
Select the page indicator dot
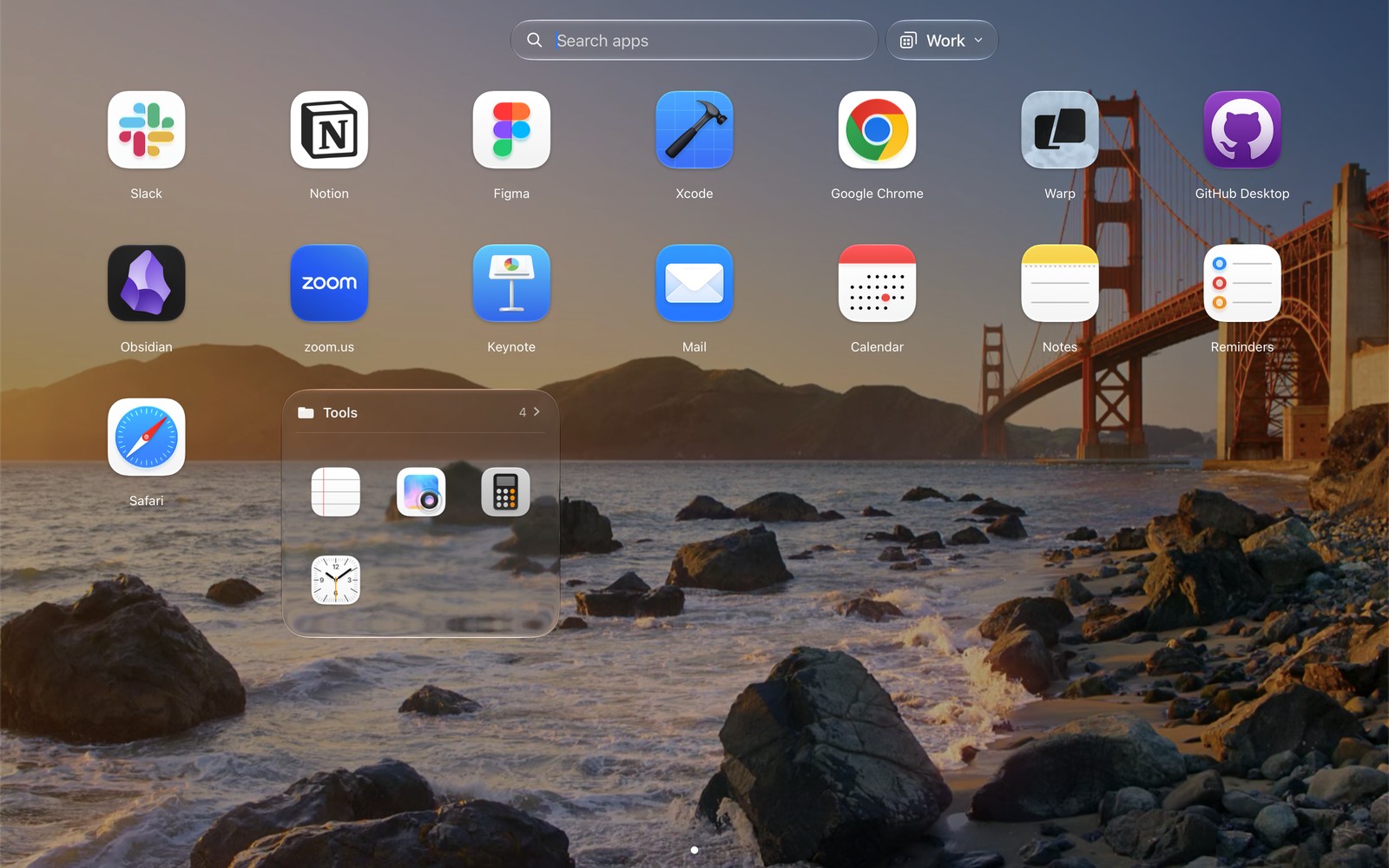tap(694, 850)
